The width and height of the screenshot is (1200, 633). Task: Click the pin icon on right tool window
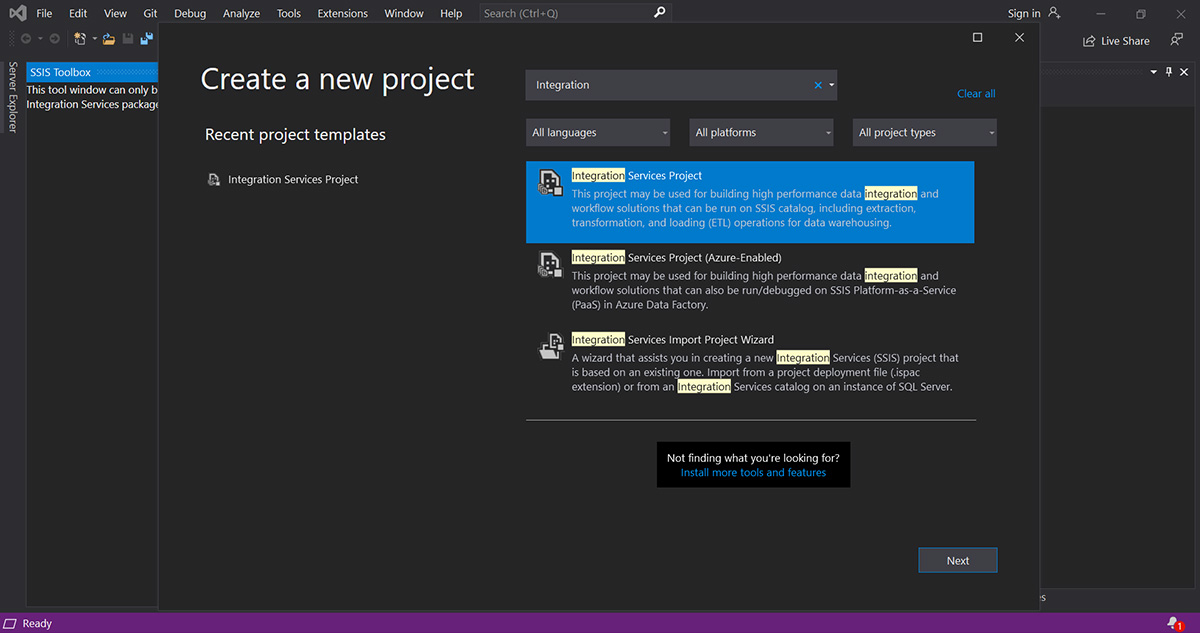pos(1169,72)
